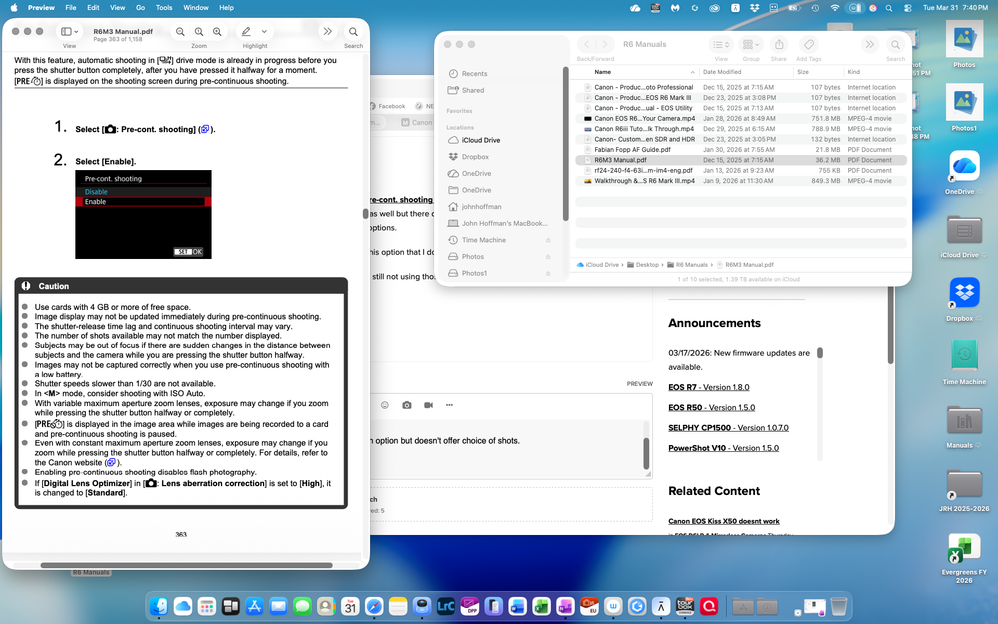
Task: Activate the Highlight pen tool in Preview
Action: click(246, 31)
